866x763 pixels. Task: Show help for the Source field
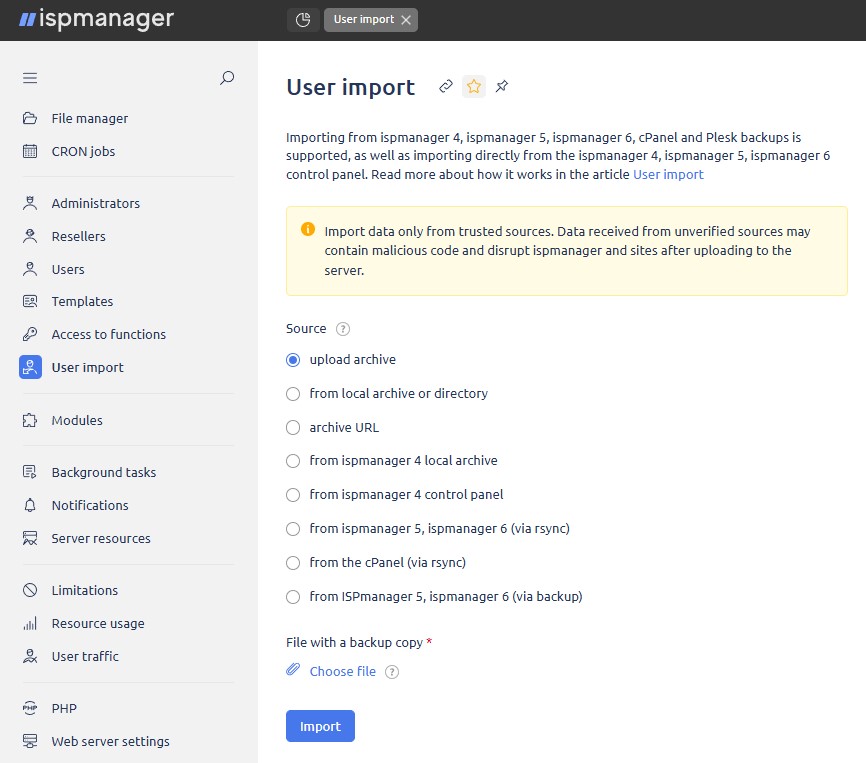(342, 329)
